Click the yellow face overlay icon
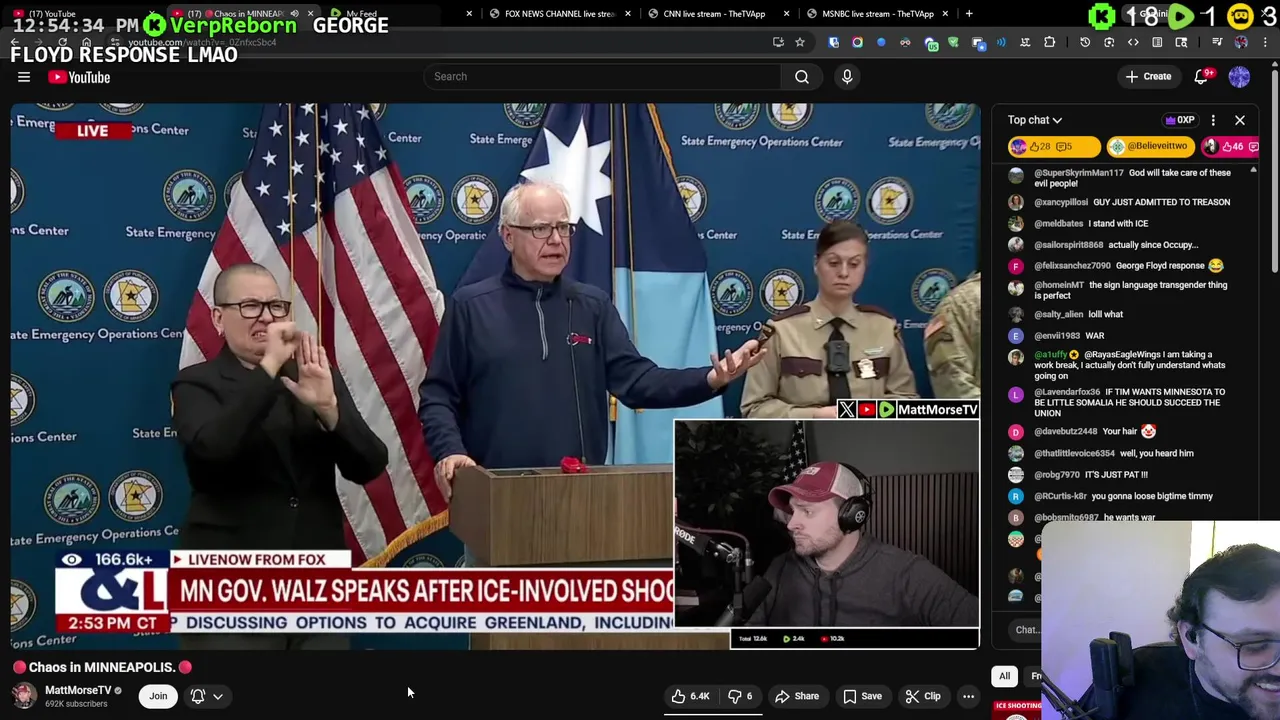This screenshot has width=1280, height=720. coord(1240,16)
